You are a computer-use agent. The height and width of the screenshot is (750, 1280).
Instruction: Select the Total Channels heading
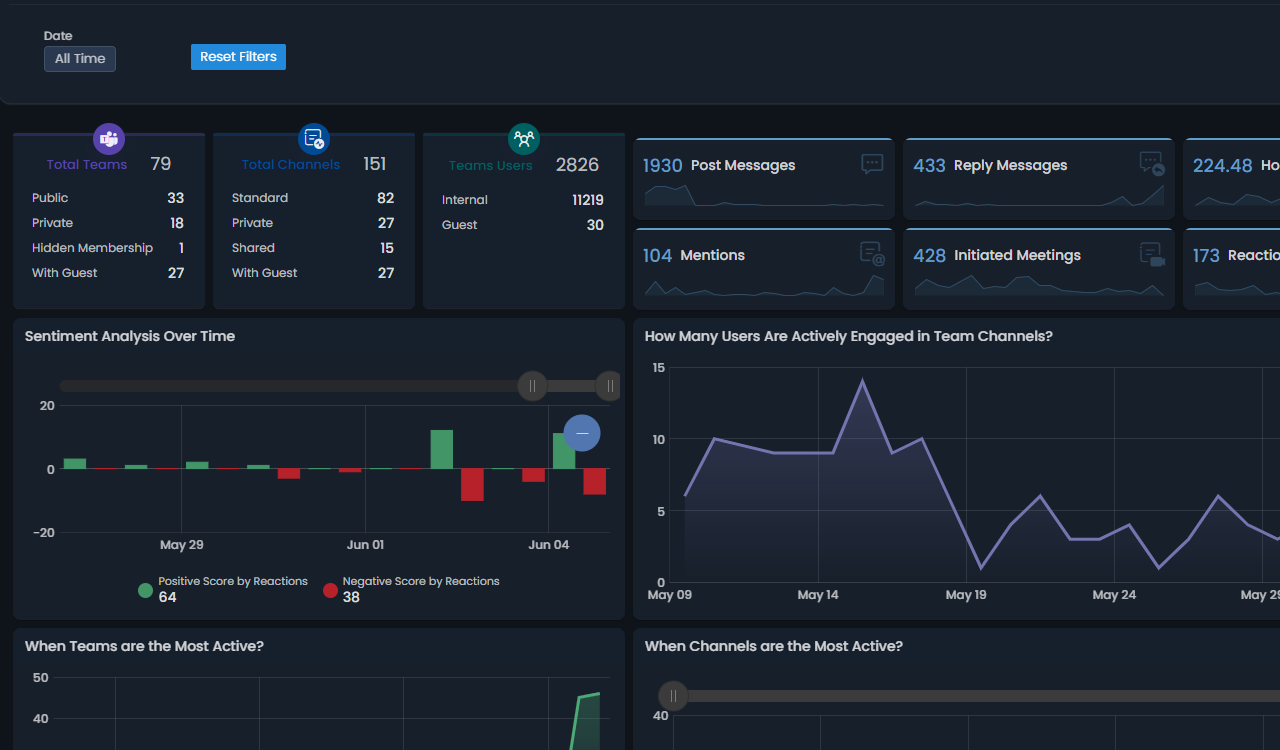[x=290, y=165]
